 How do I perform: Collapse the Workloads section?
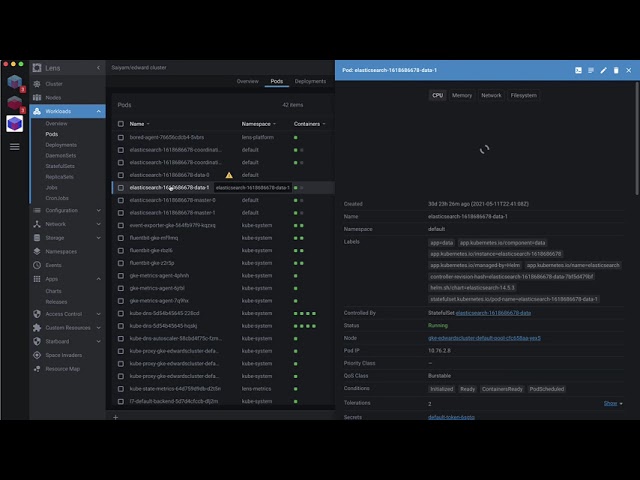coord(98,111)
